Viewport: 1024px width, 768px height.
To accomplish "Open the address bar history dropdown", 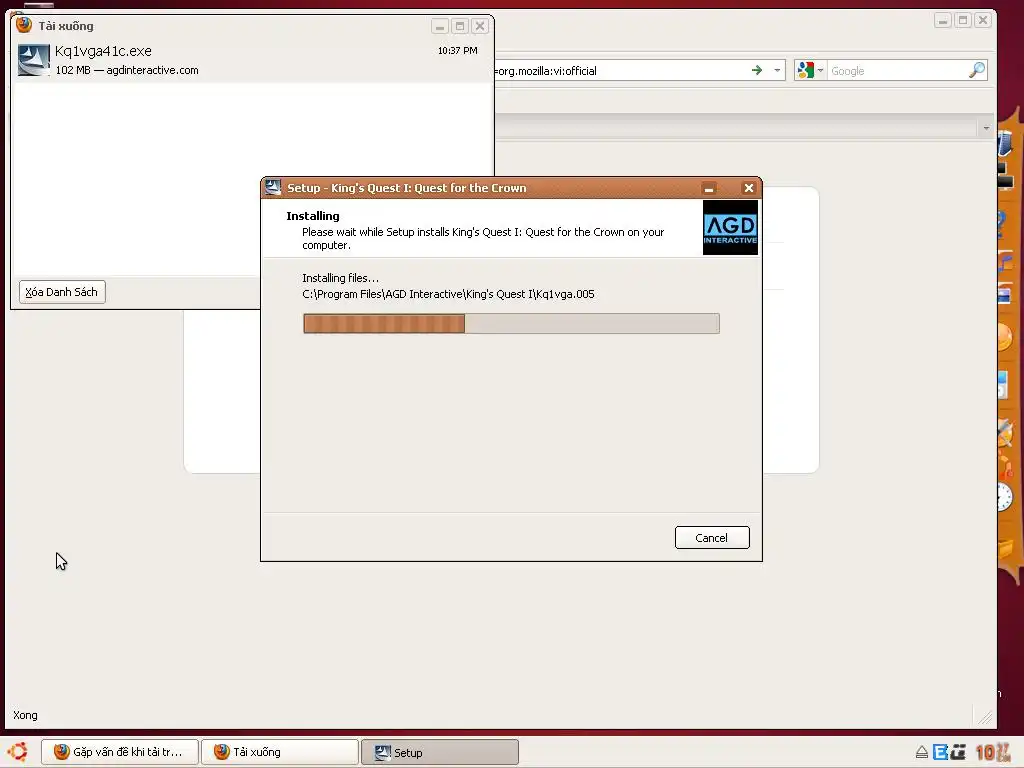I will [777, 70].
